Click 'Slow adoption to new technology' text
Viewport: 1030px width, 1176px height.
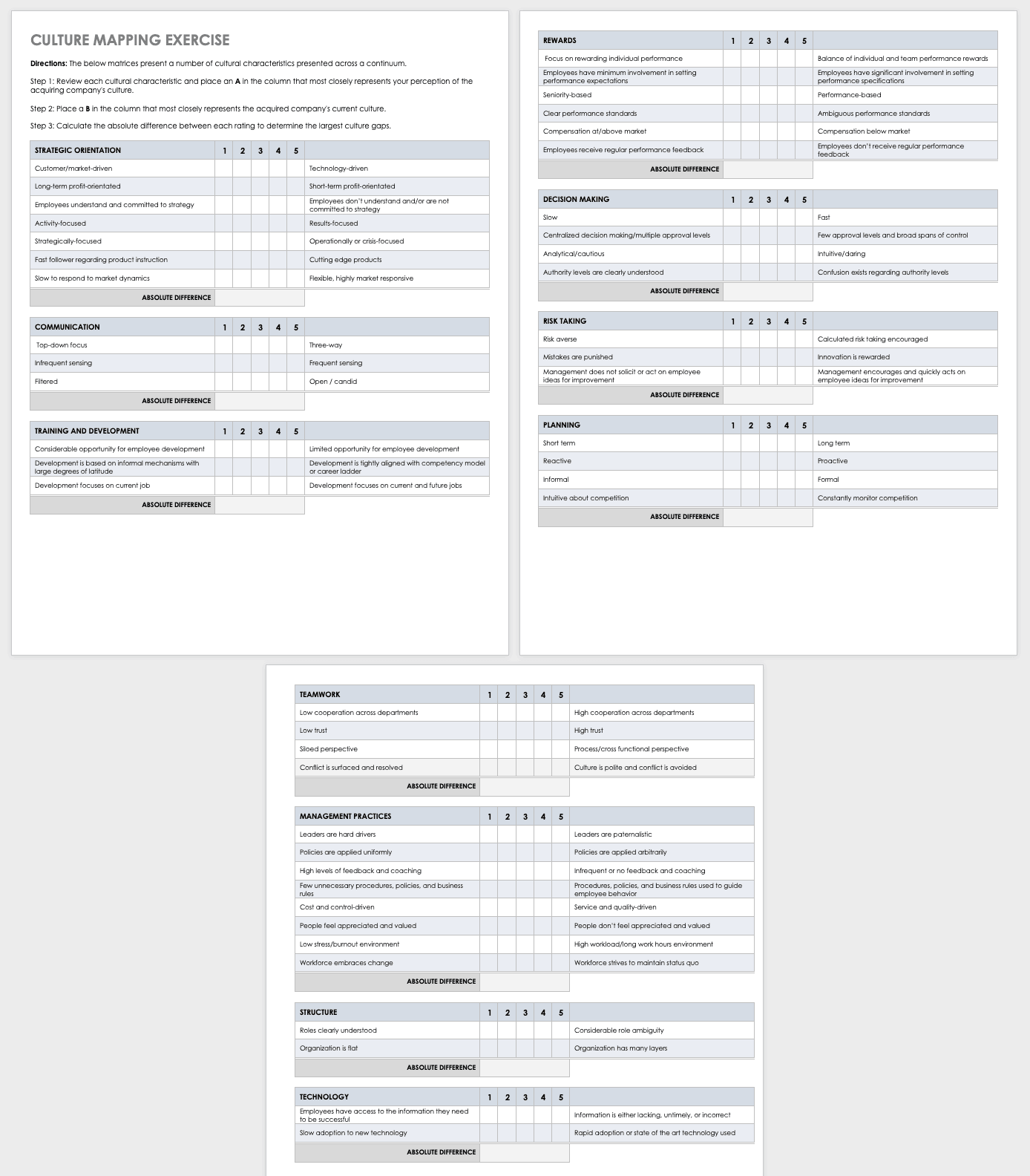353,1133
